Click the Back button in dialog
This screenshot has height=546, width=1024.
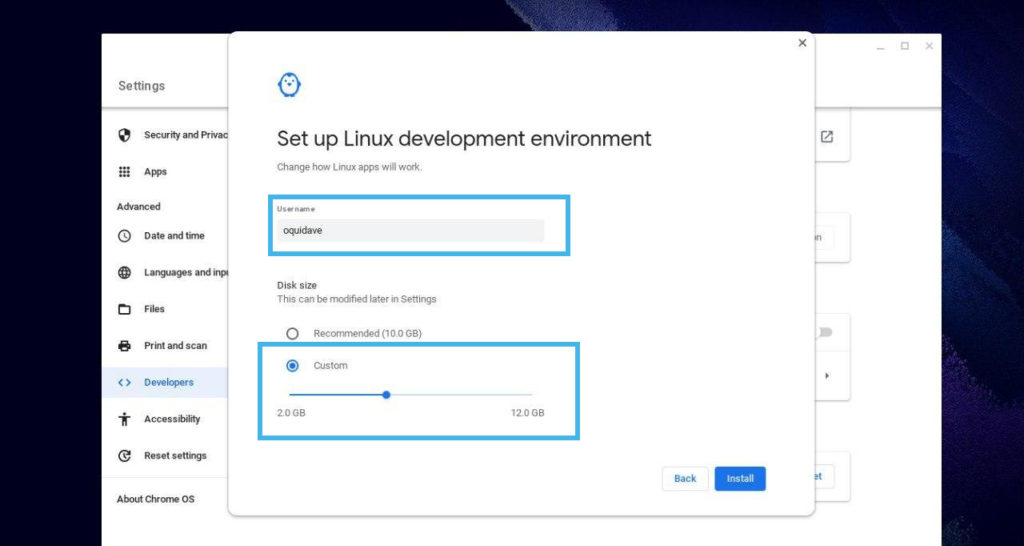(685, 479)
